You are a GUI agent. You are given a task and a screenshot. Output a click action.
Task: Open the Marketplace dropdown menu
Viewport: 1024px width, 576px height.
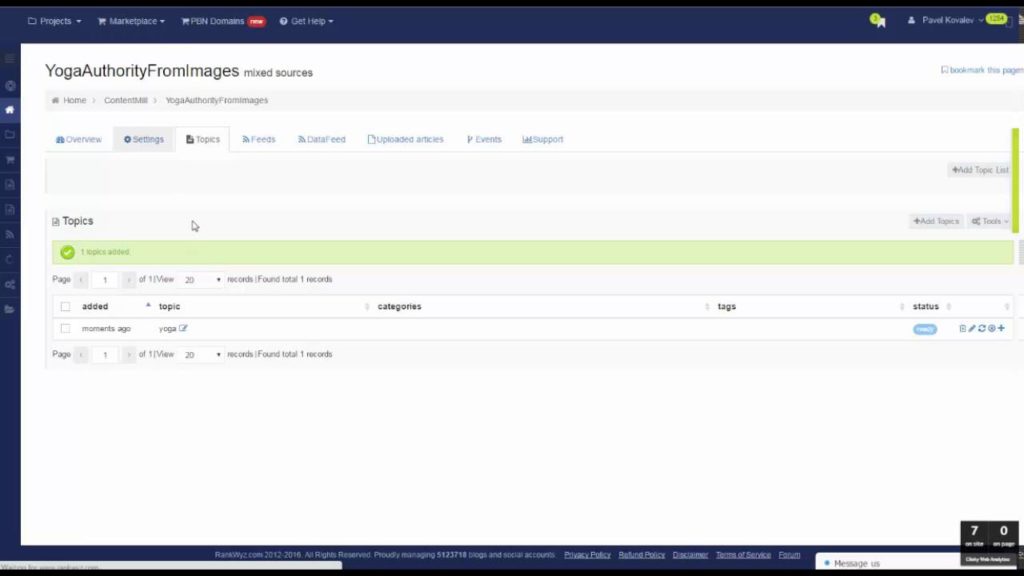tap(131, 21)
